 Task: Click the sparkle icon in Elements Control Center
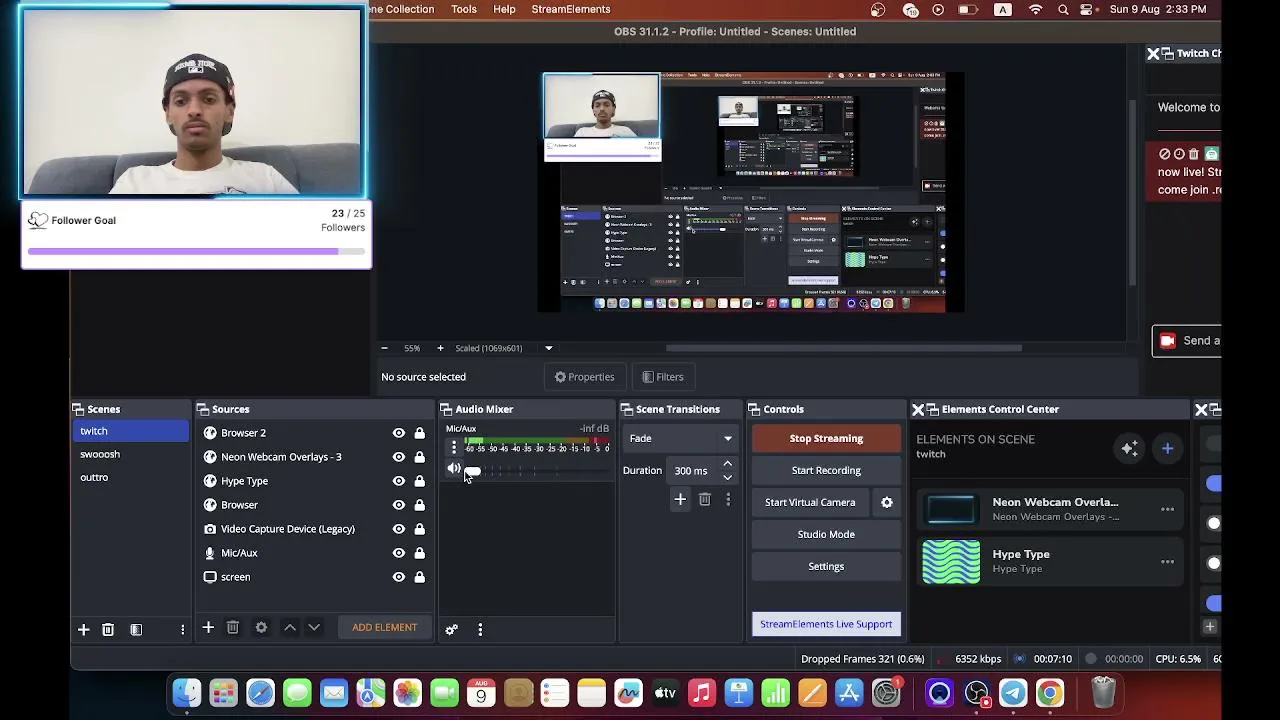(1130, 449)
